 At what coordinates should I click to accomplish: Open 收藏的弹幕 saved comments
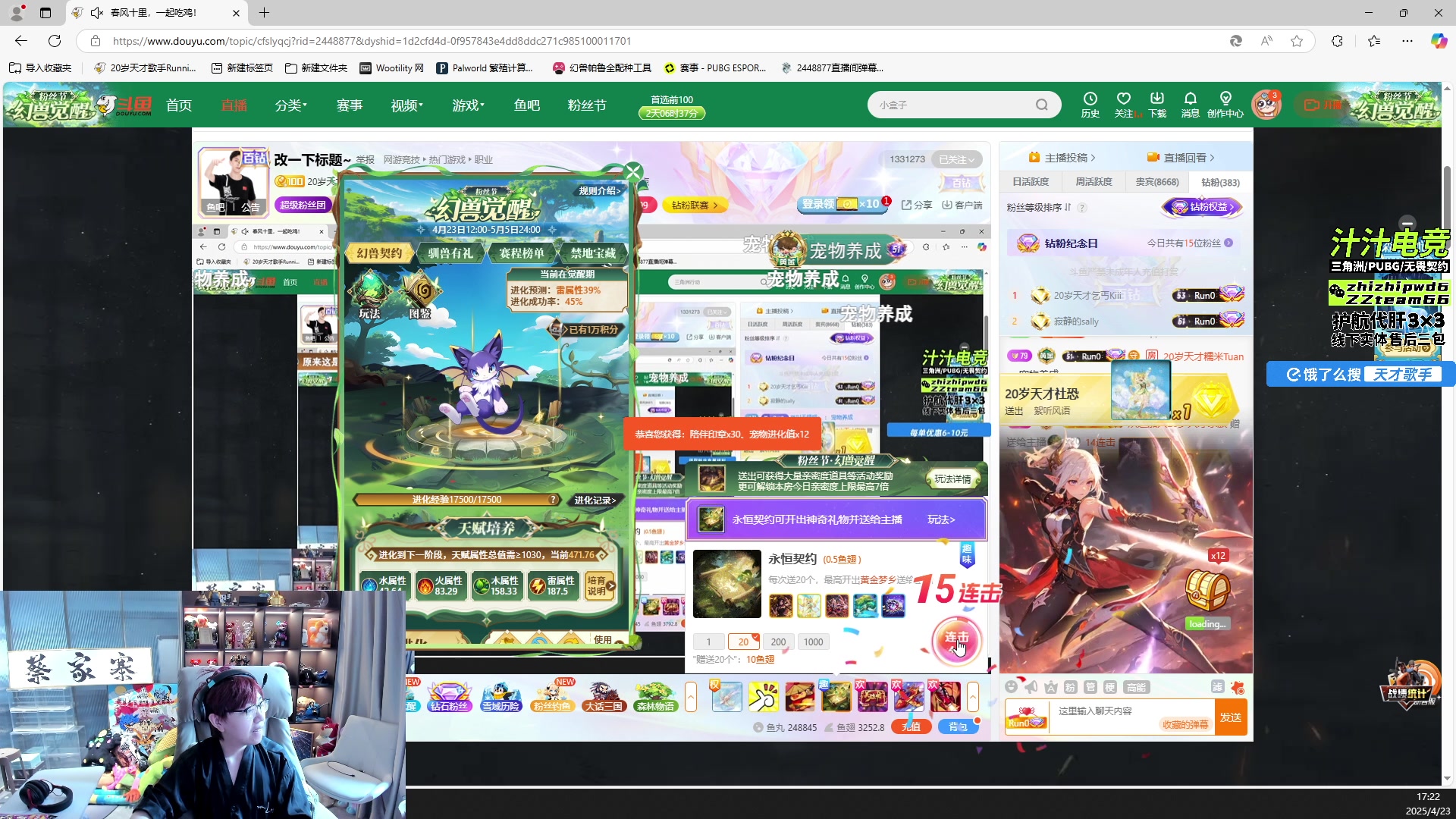pos(1185,725)
